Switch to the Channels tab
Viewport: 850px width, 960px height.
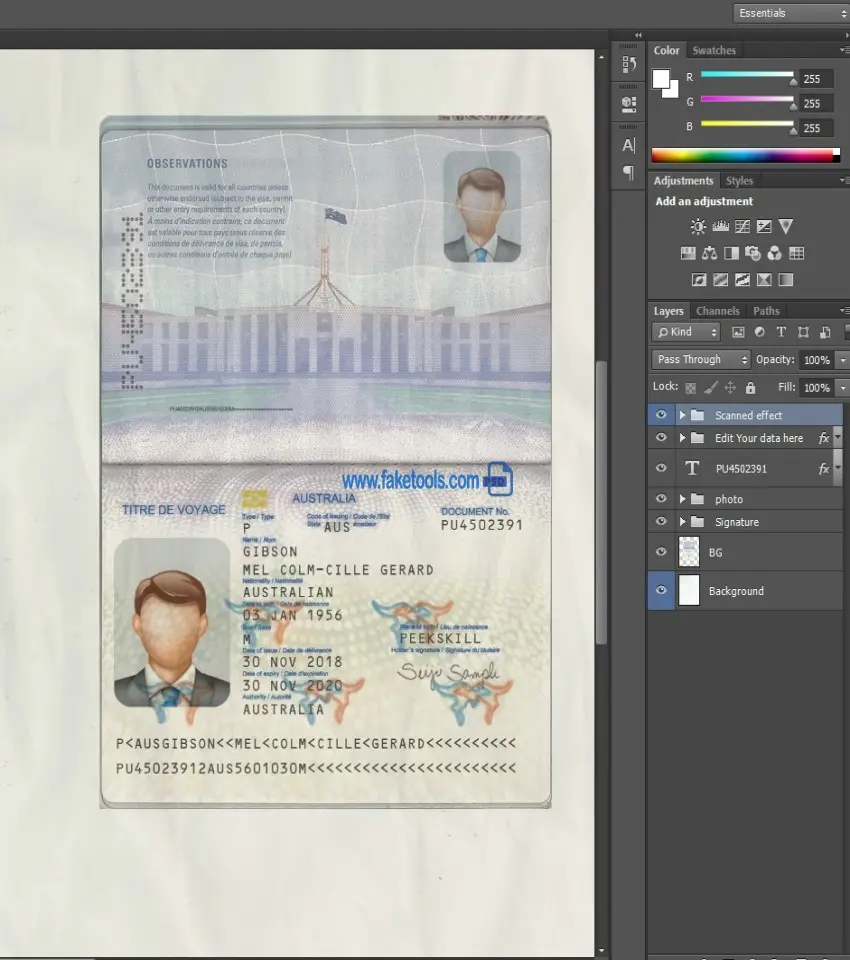click(717, 311)
